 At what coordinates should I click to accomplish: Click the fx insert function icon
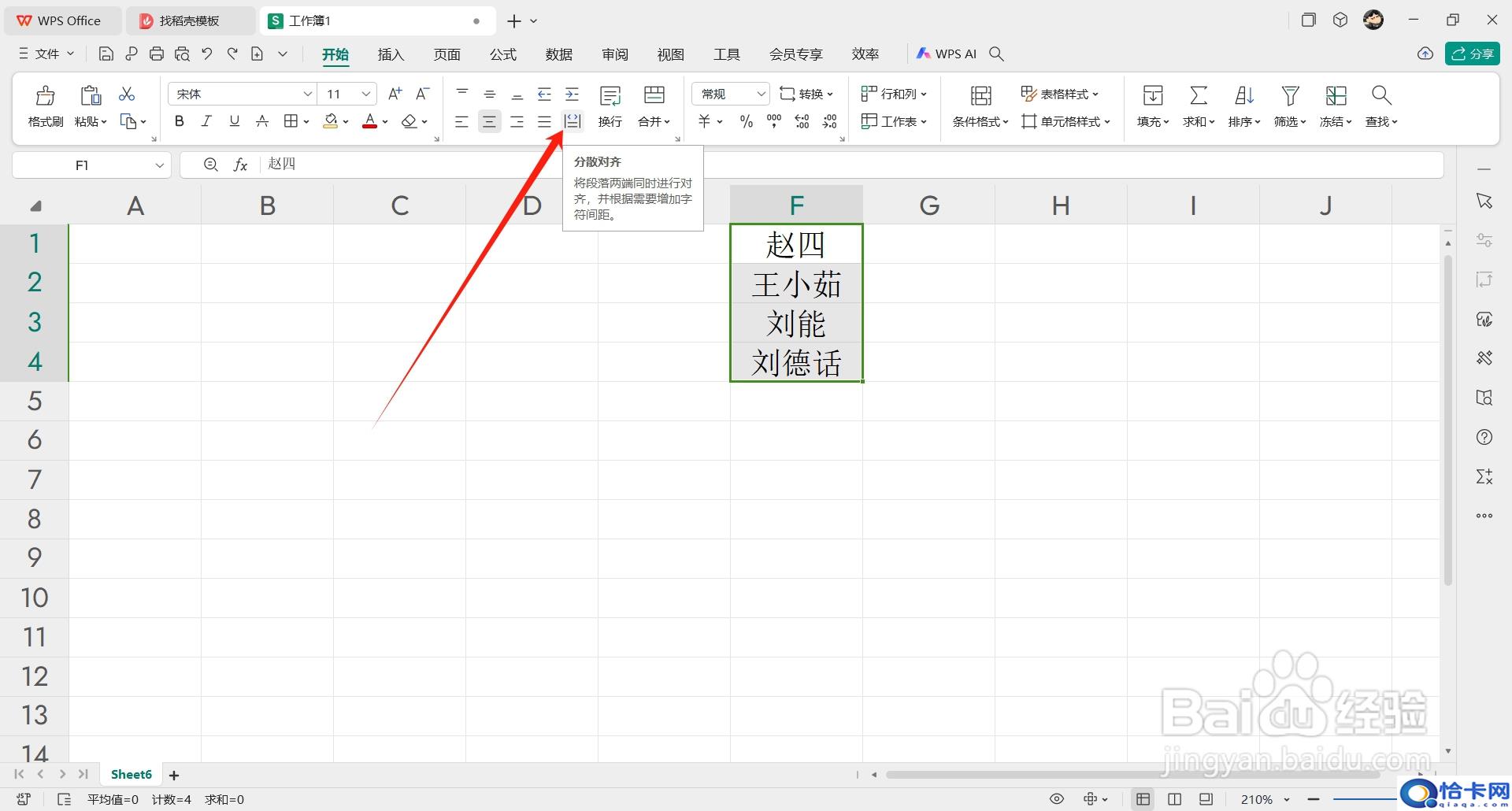pos(241,165)
